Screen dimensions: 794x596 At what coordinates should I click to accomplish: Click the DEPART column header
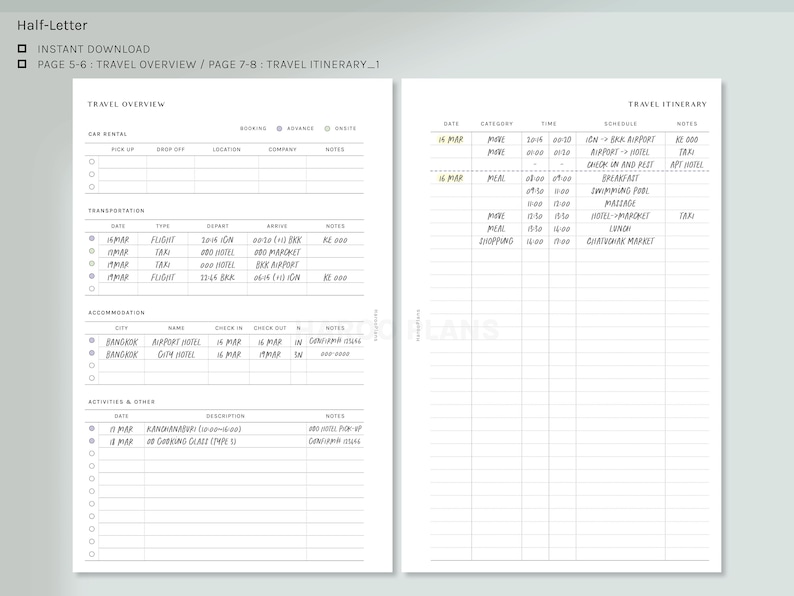(218, 226)
